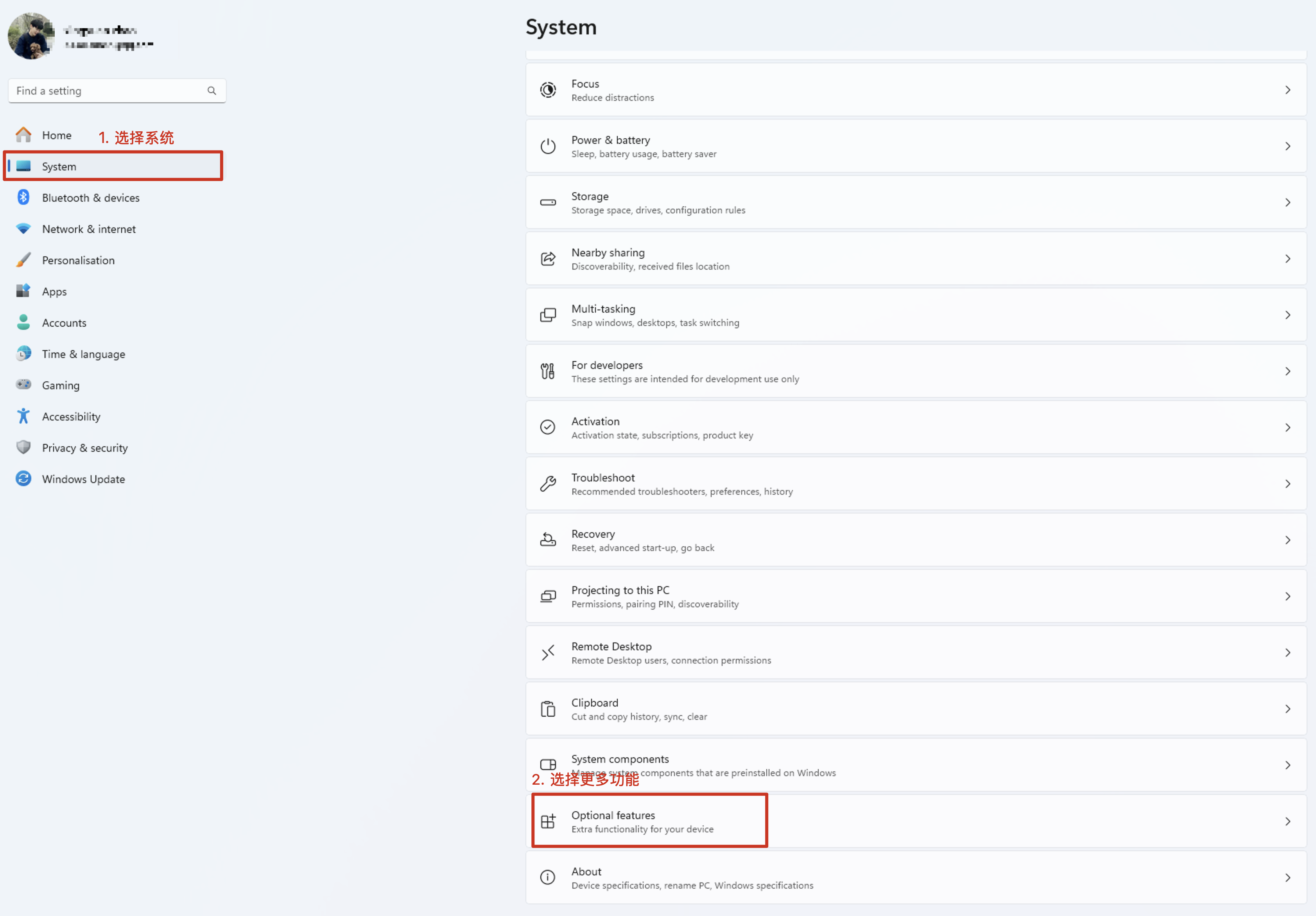1316x916 pixels.
Task: Click the Personalisation paintbrush icon
Action: [23, 259]
